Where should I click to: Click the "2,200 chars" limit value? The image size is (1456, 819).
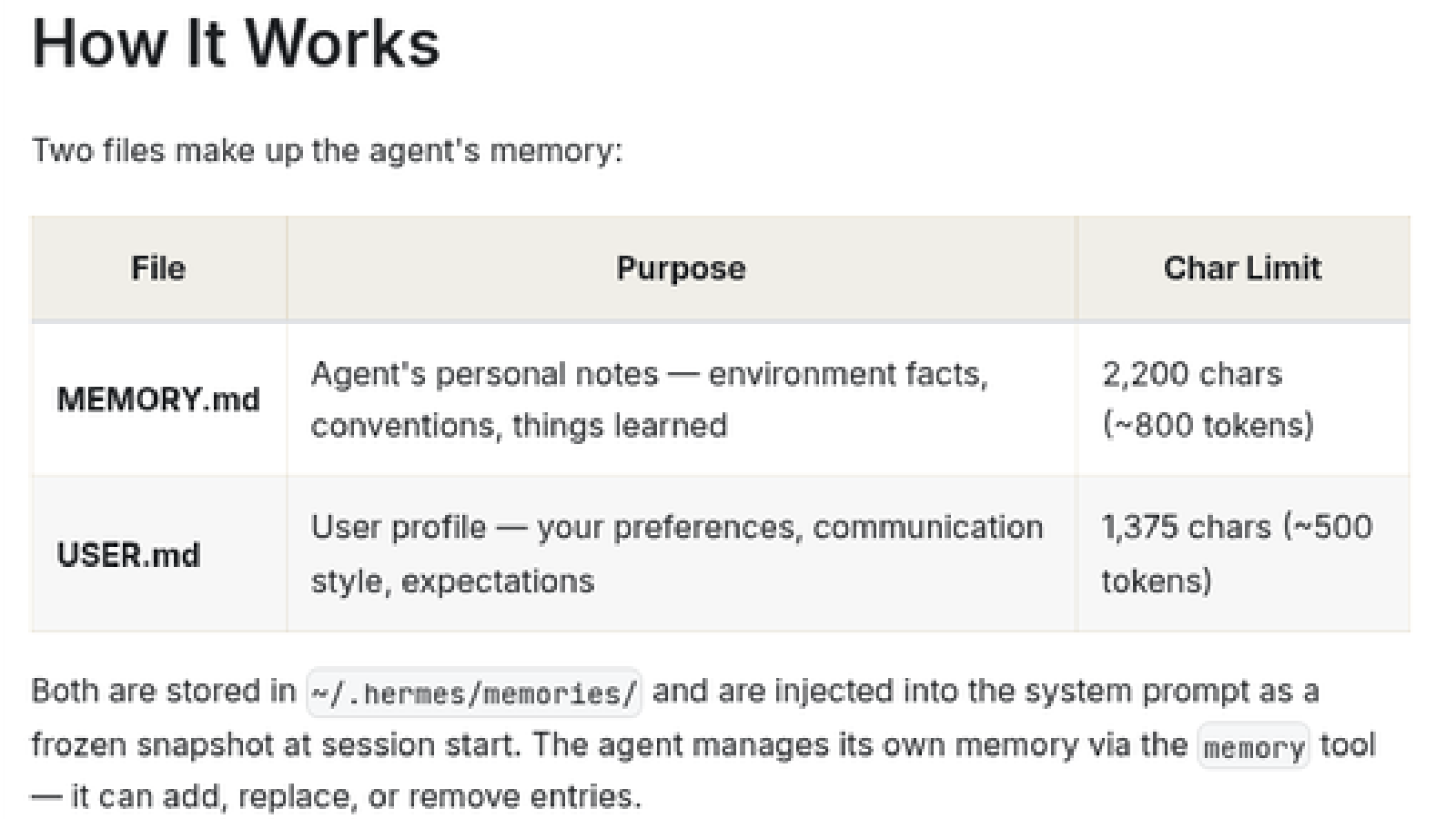(x=1191, y=374)
